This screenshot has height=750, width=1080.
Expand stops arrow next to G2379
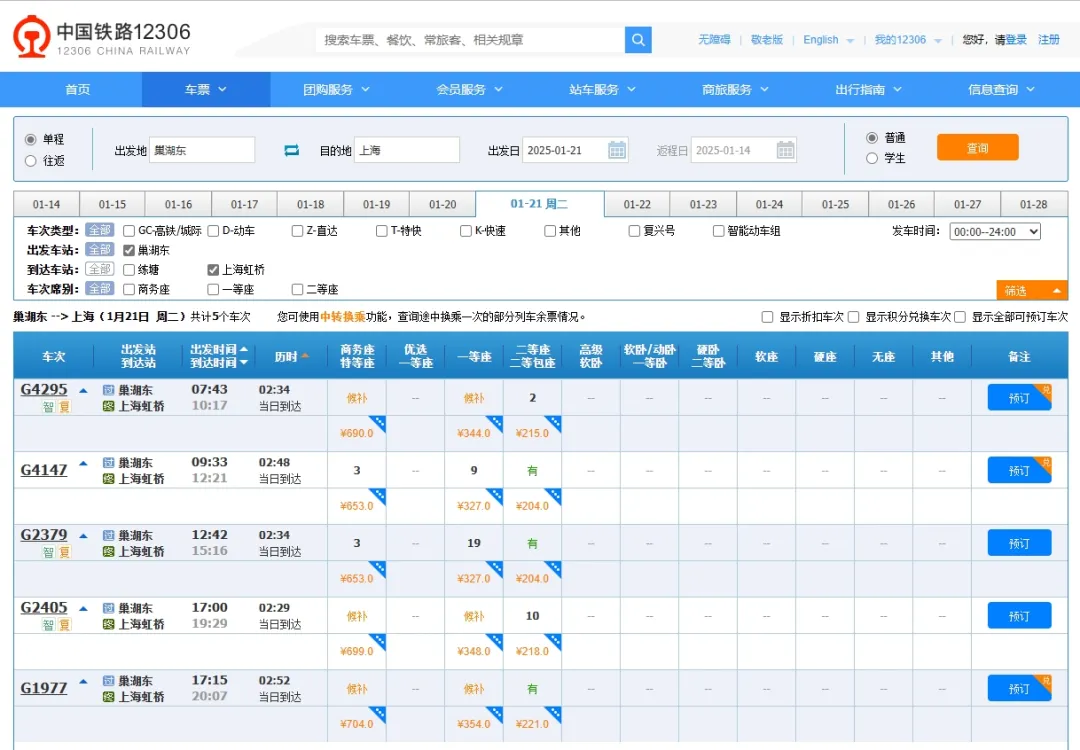coord(83,536)
